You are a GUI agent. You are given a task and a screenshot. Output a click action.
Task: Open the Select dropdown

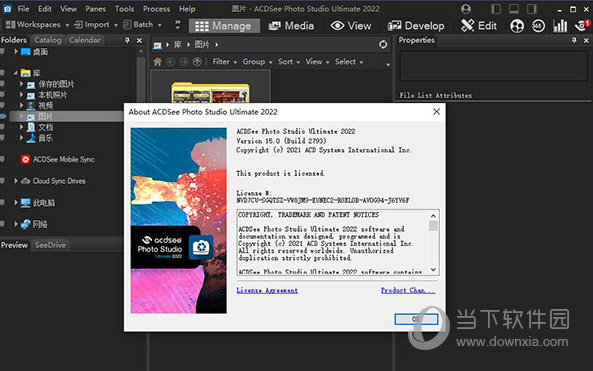(x=349, y=62)
